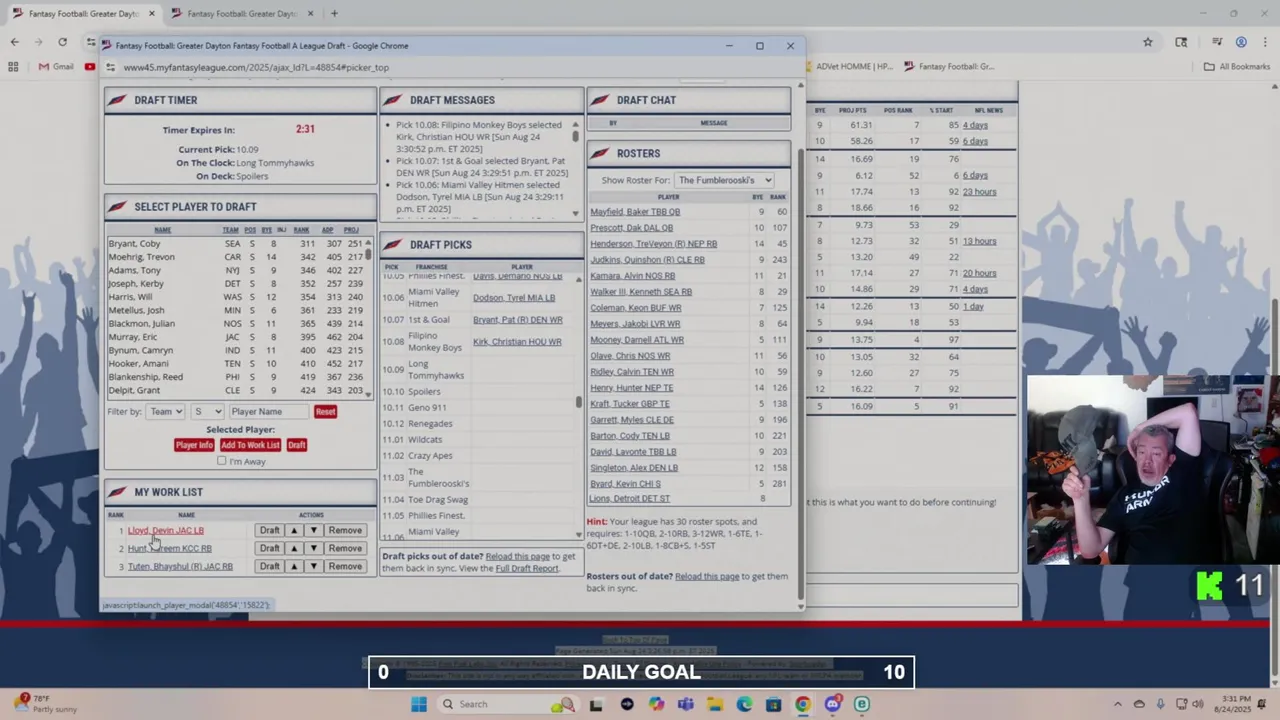The height and width of the screenshot is (720, 1280).
Task: Open Mayfield, Baker TBB QB roster link
Action: point(635,212)
